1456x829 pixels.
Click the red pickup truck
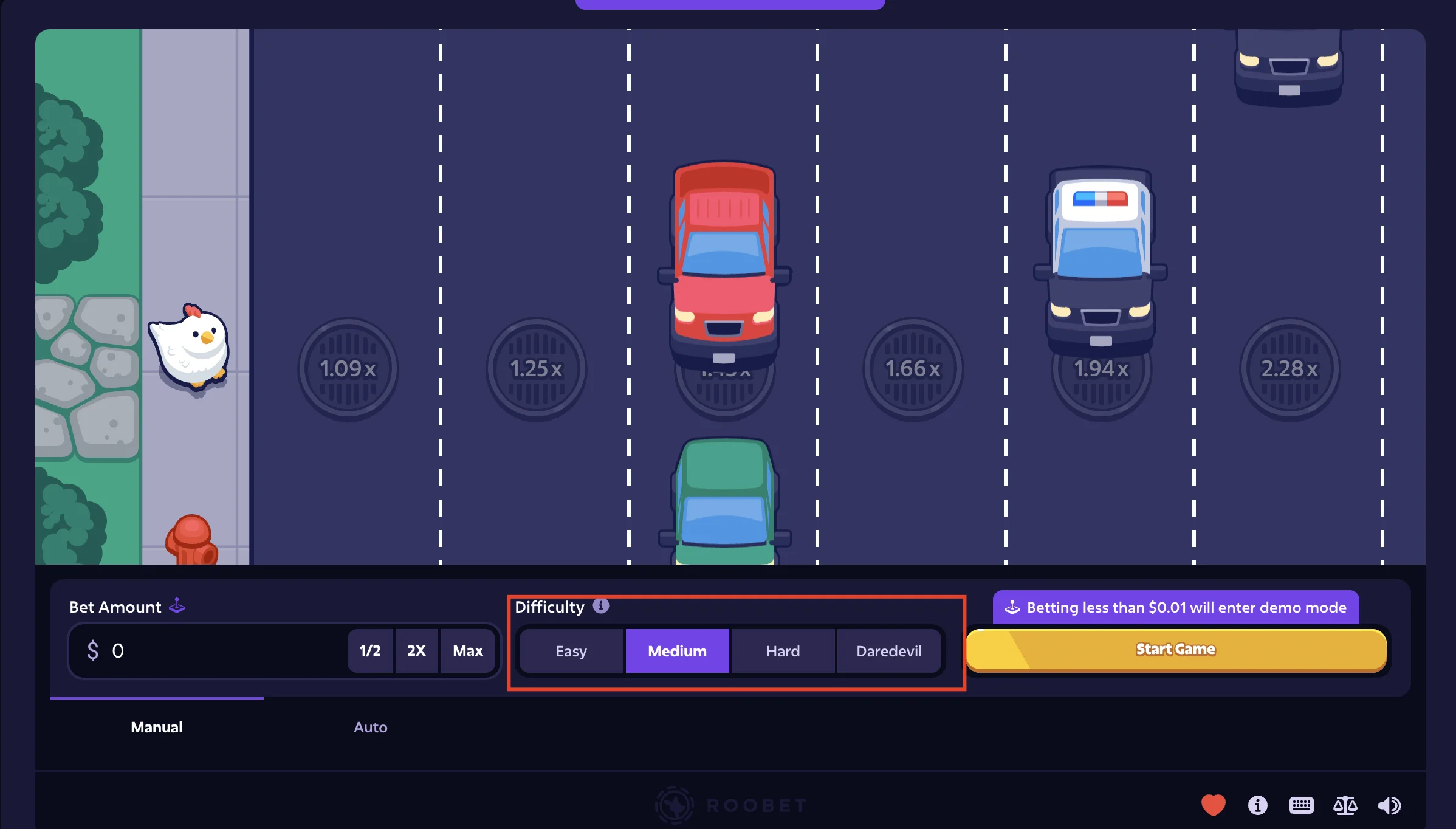(724, 264)
